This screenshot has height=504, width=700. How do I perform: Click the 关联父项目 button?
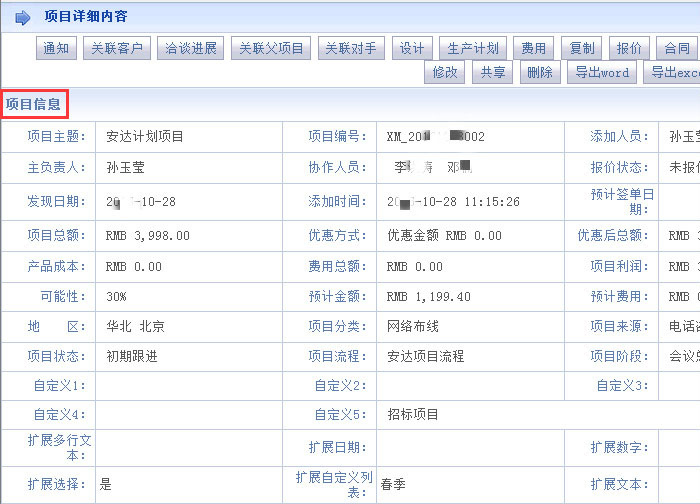271,48
